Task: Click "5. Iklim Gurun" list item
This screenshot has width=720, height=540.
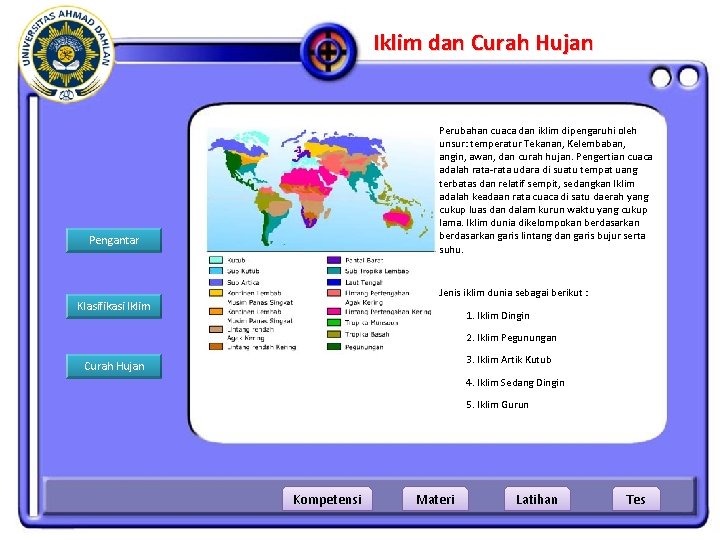Action: tap(497, 405)
